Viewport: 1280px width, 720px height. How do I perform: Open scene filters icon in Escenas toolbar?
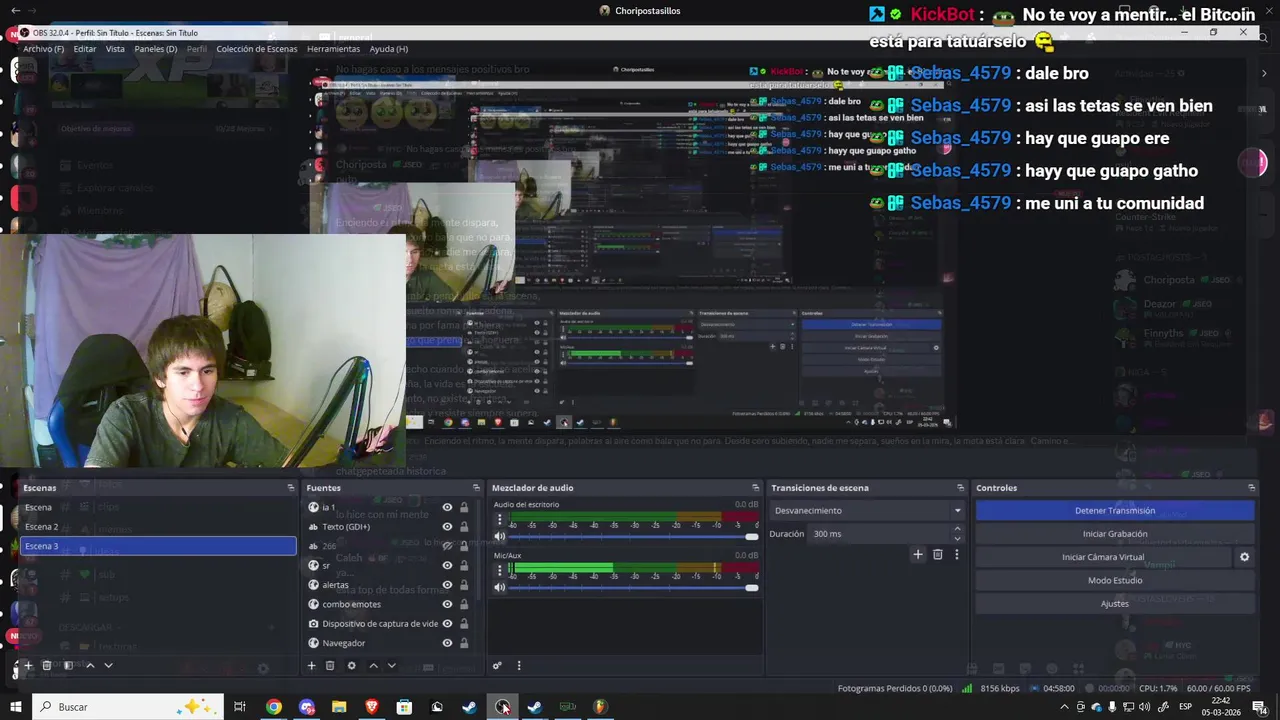click(68, 665)
